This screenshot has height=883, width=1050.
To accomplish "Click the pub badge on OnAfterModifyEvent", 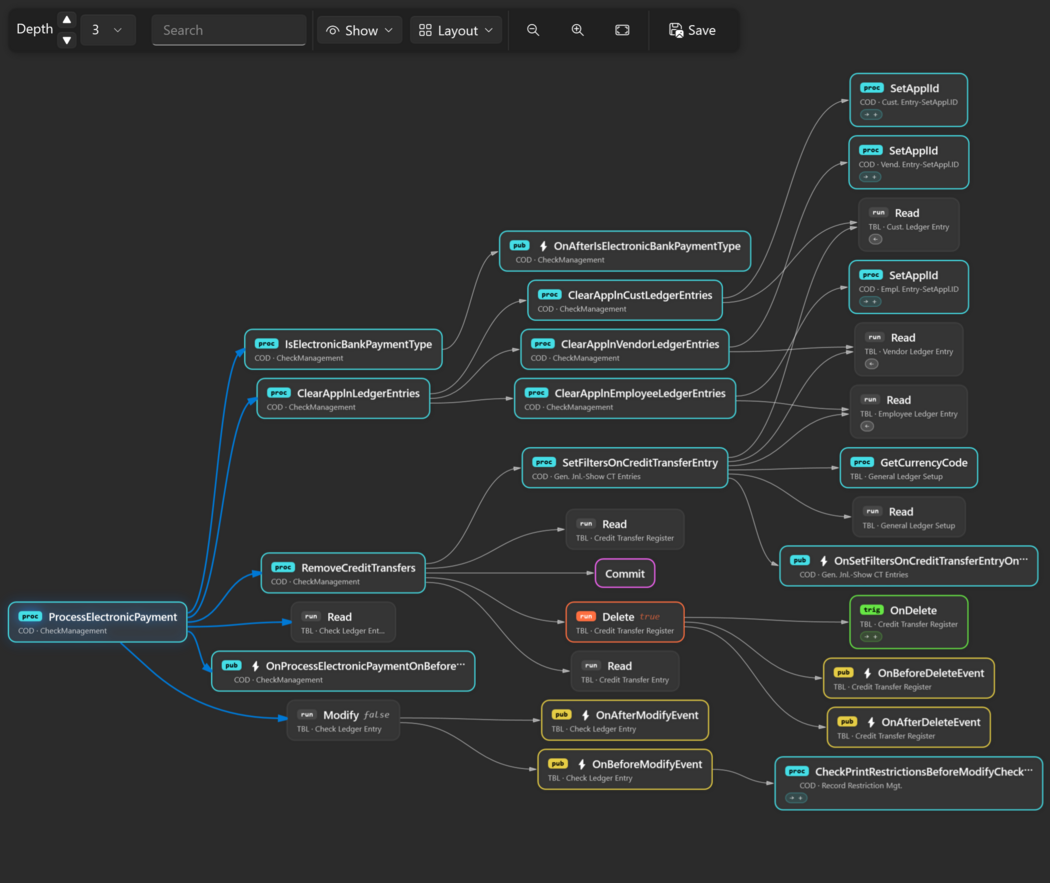I will point(562,715).
